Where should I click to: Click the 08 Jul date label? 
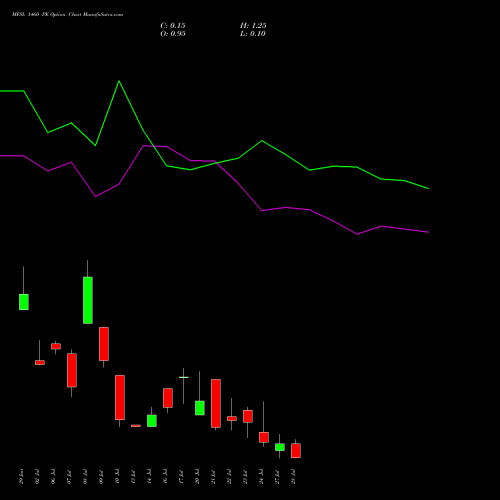pos(85,477)
